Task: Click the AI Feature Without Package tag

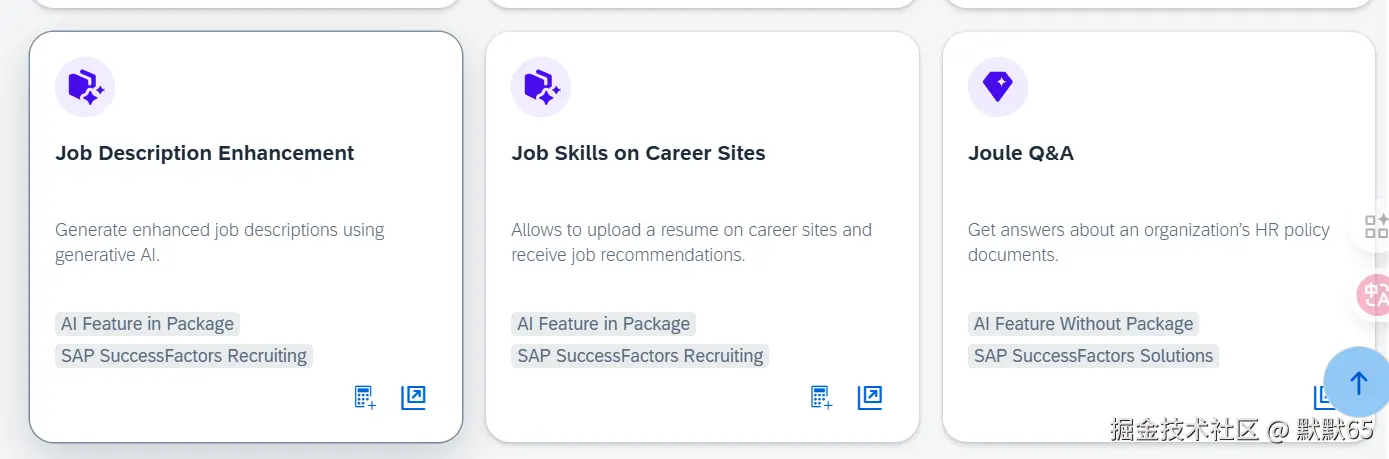Action: (x=1083, y=324)
